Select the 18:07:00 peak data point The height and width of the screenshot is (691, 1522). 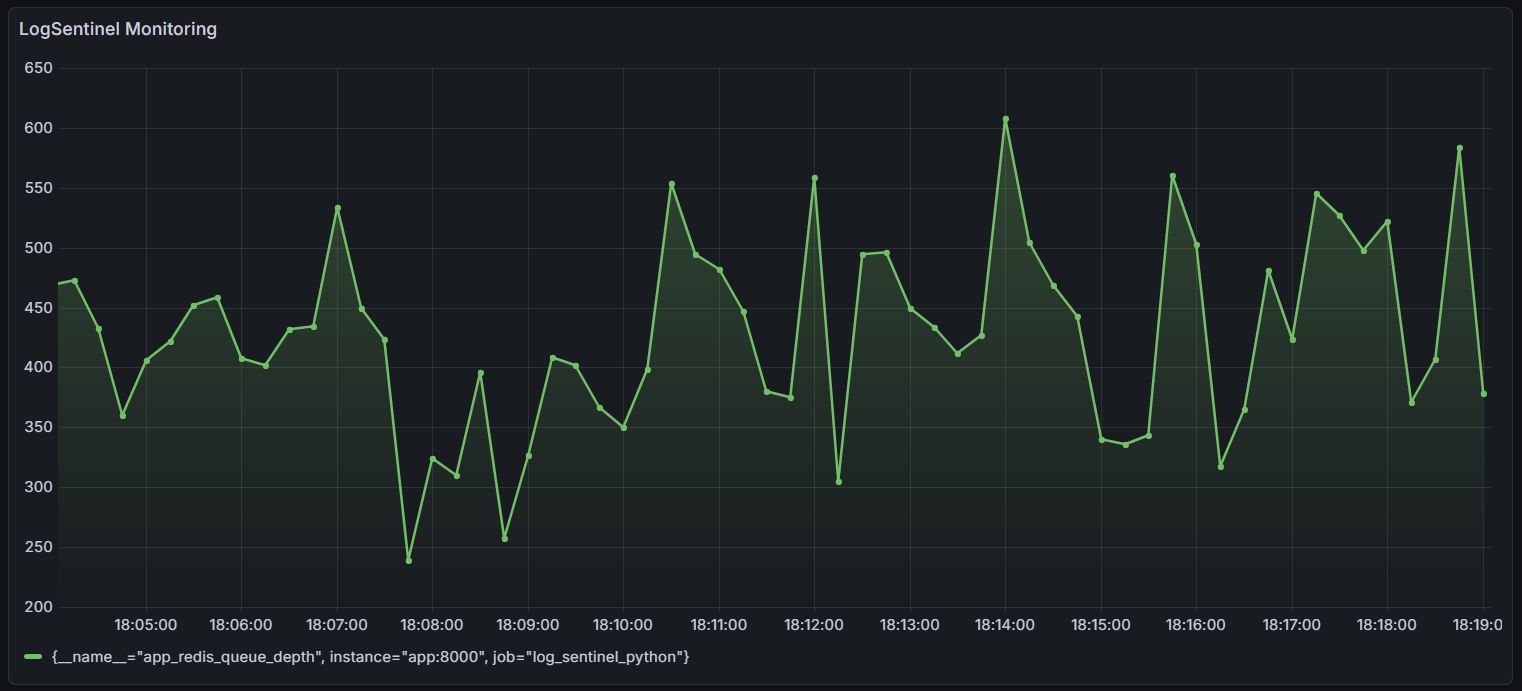(x=336, y=207)
